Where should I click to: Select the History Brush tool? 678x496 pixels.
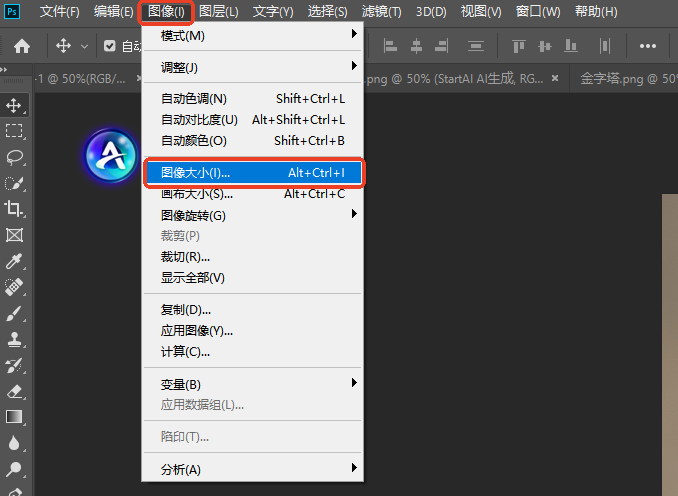[x=14, y=365]
